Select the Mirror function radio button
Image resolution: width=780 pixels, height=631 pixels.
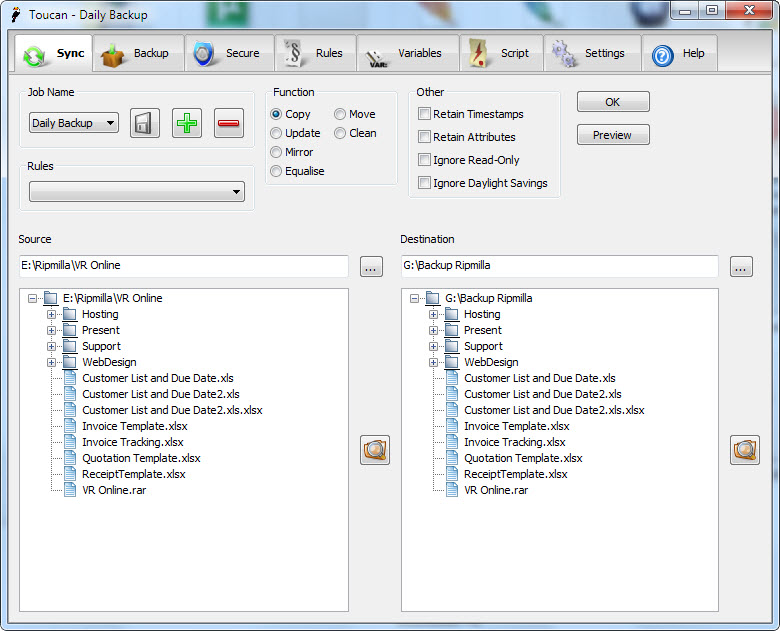coord(277,152)
